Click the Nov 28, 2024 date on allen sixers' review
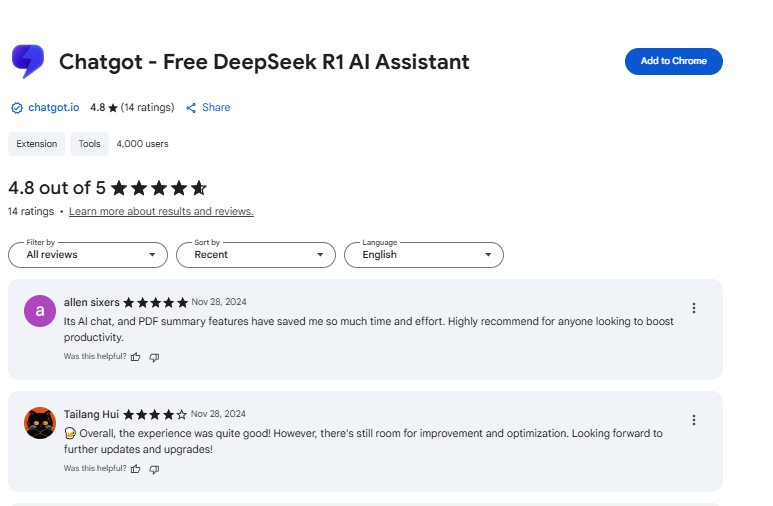This screenshot has height=506, width=773. coord(219,302)
